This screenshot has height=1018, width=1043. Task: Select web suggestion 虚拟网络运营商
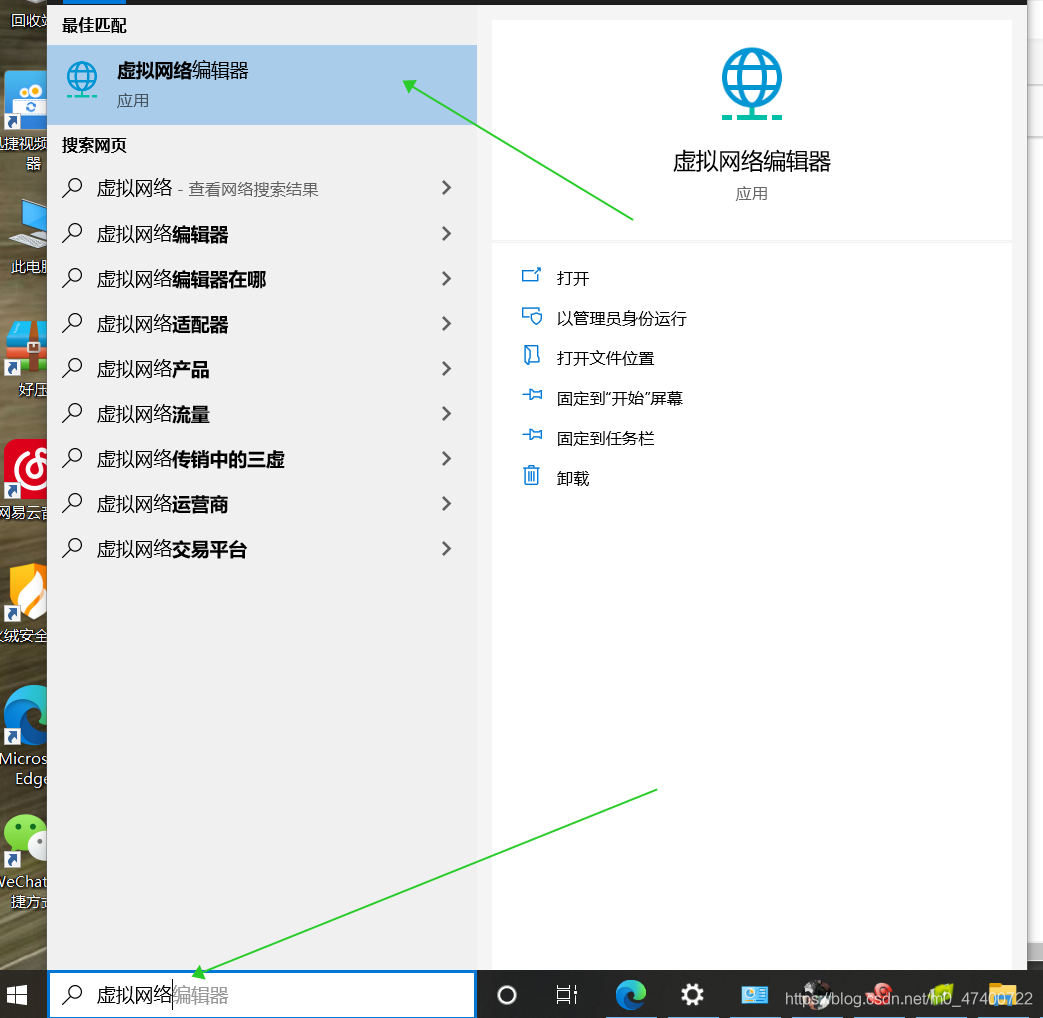[261, 504]
